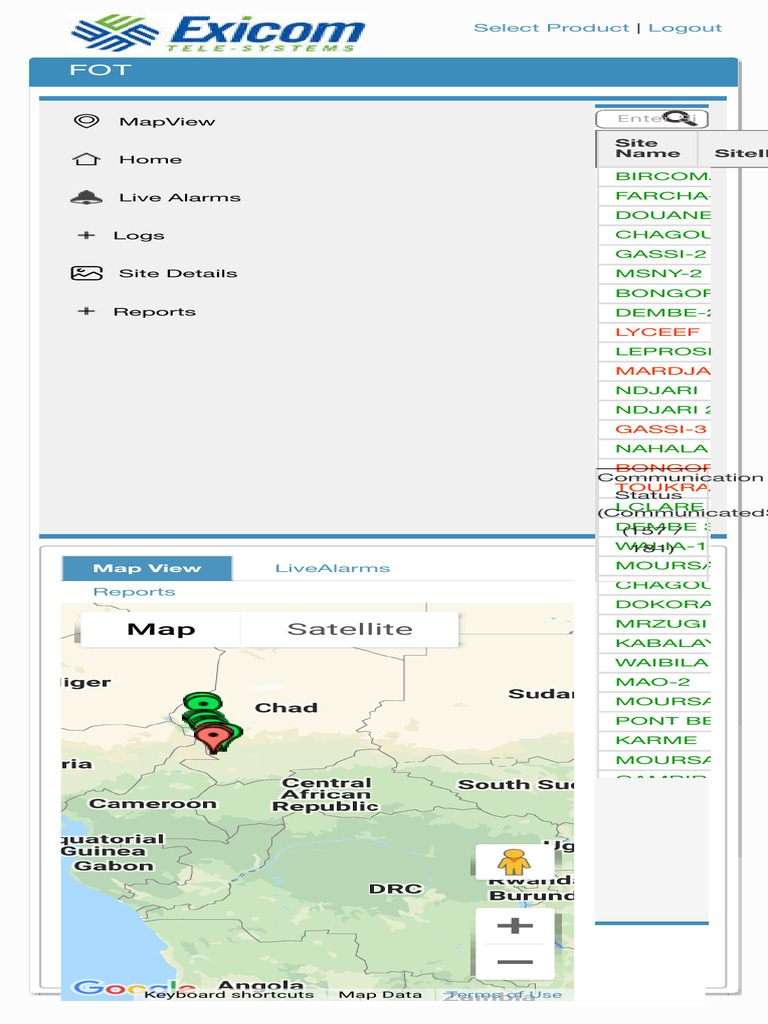Open MapView from the sidebar menu

click(167, 121)
